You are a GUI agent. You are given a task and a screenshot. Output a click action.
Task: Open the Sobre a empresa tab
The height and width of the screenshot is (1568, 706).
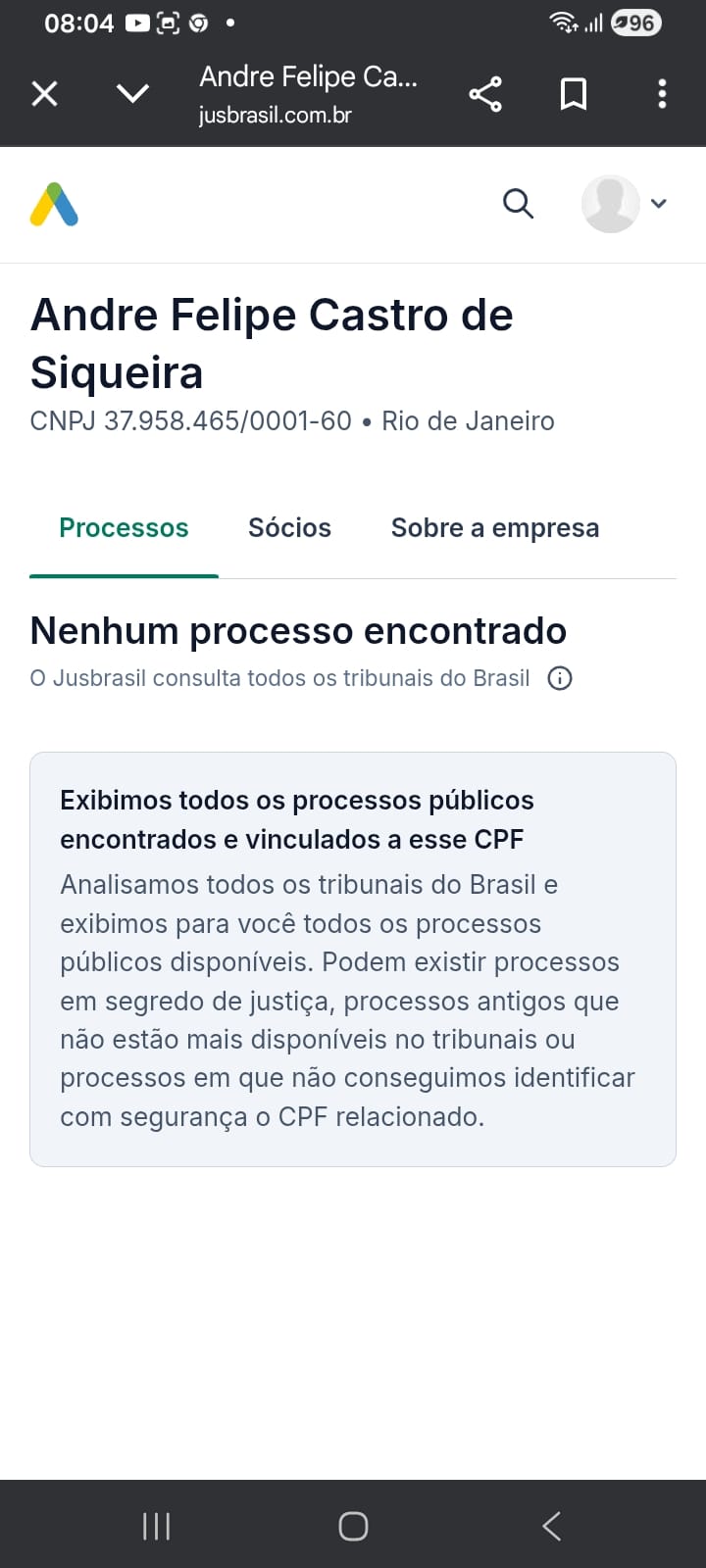[495, 528]
